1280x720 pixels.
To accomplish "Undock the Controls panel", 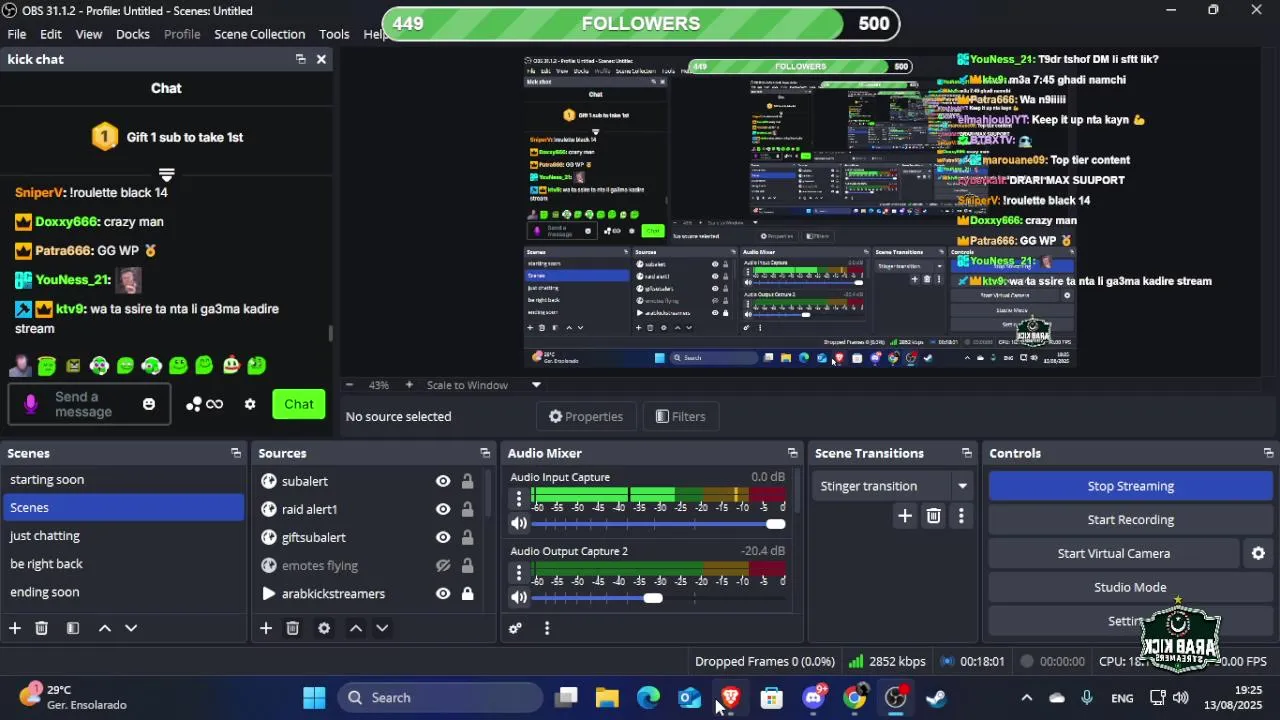I will (x=1268, y=453).
